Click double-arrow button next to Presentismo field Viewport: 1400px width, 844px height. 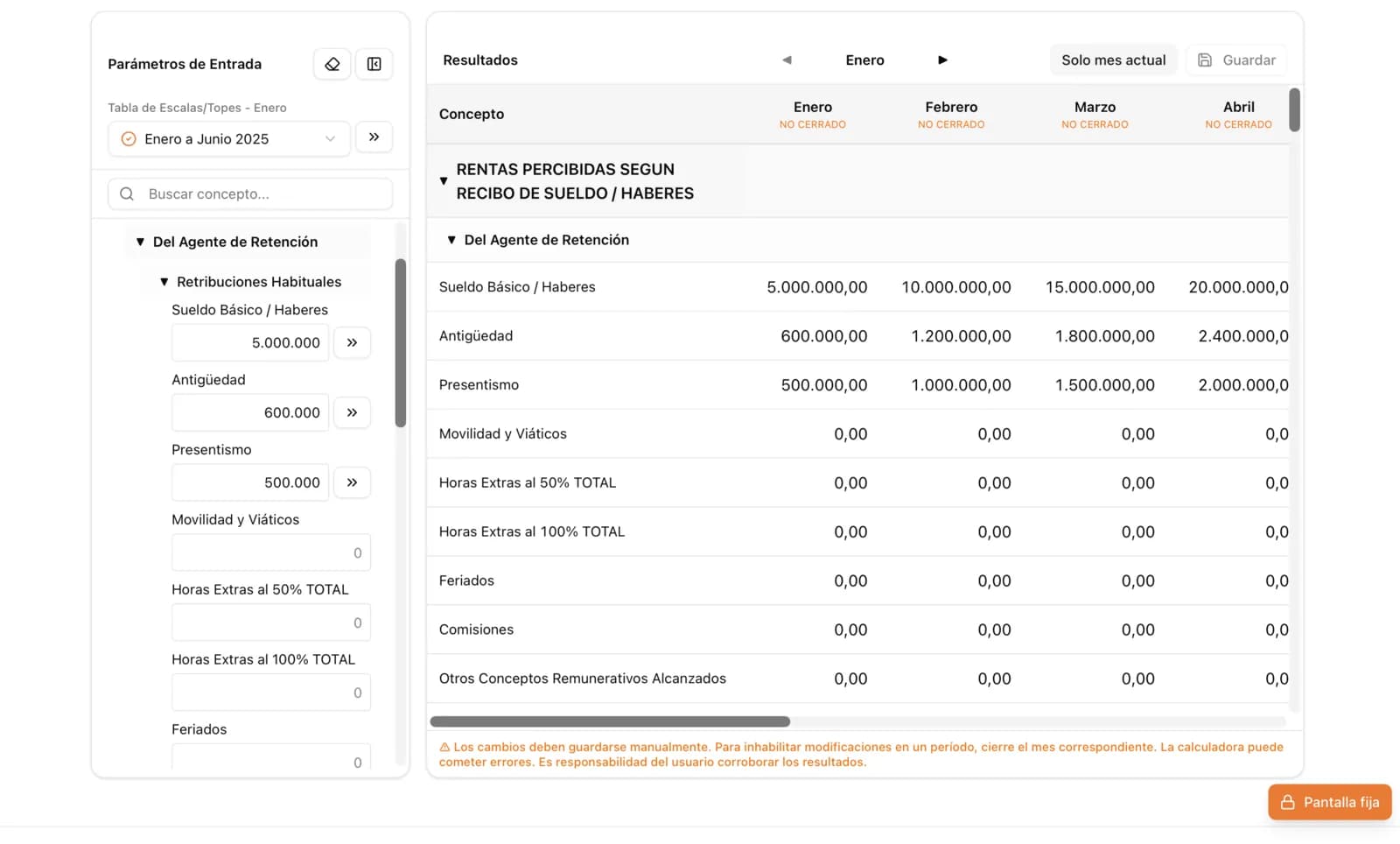[352, 482]
